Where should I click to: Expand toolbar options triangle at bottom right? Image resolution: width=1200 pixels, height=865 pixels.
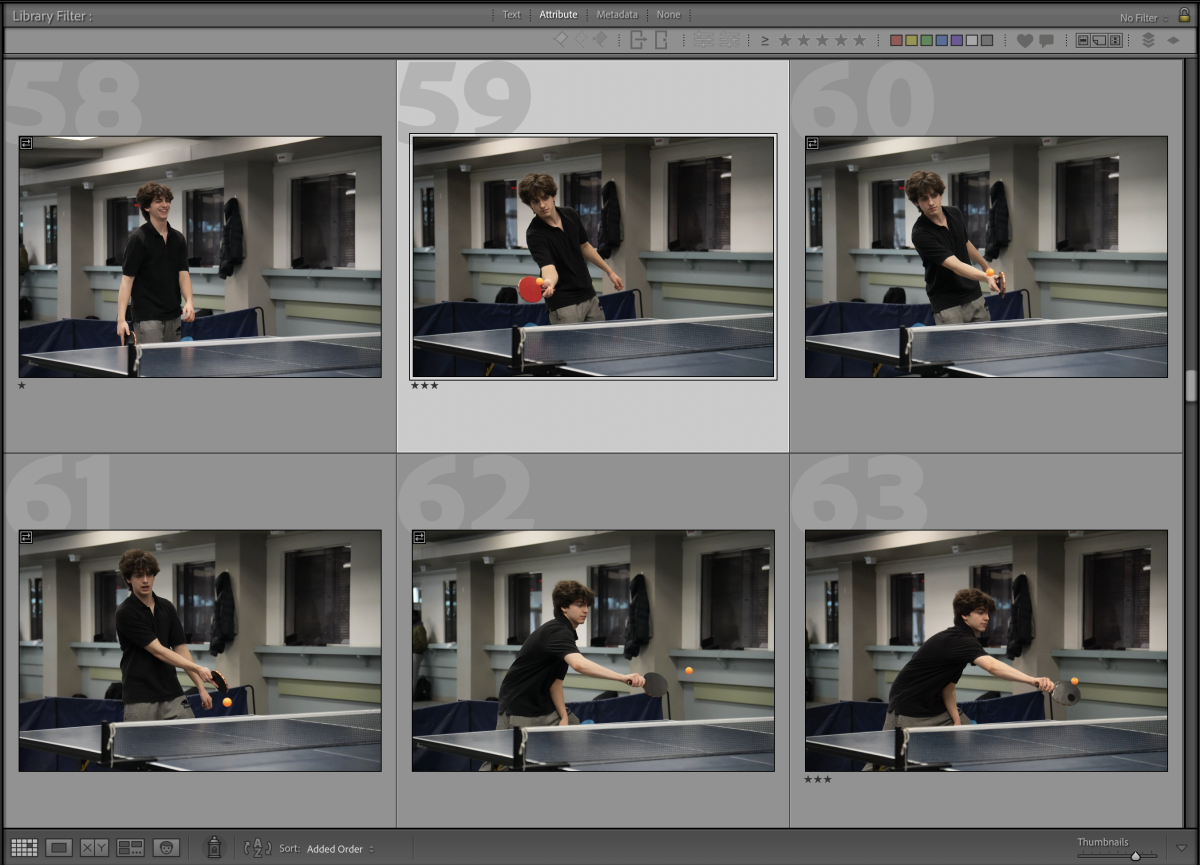tap(1182, 848)
